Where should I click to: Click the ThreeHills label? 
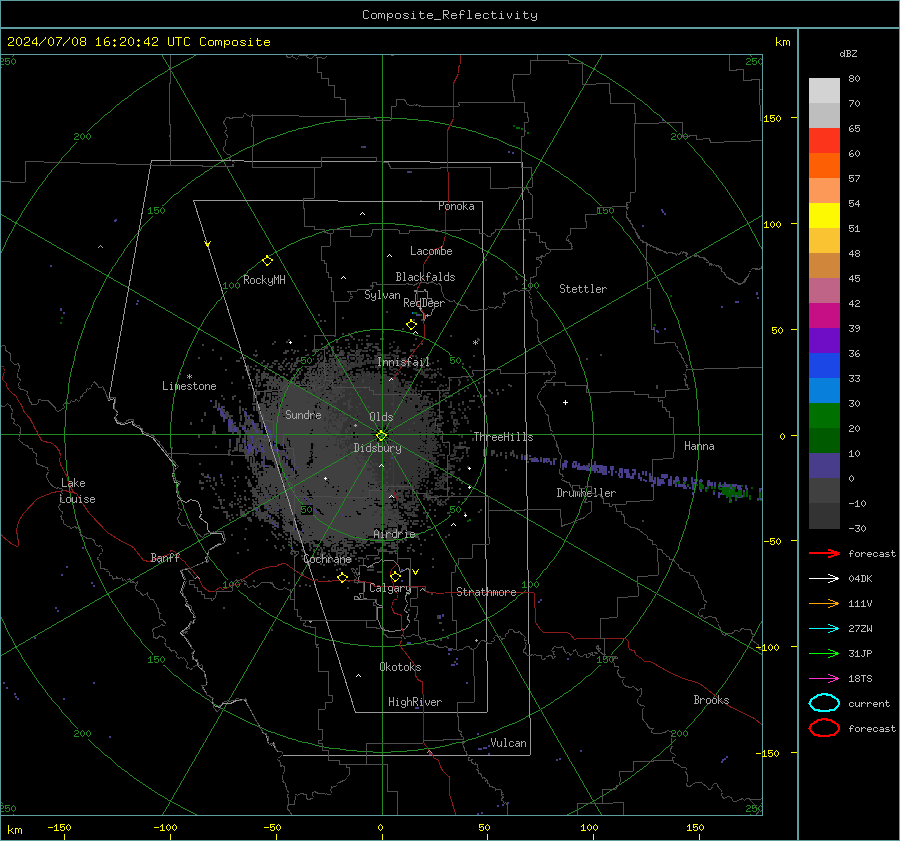[503, 437]
